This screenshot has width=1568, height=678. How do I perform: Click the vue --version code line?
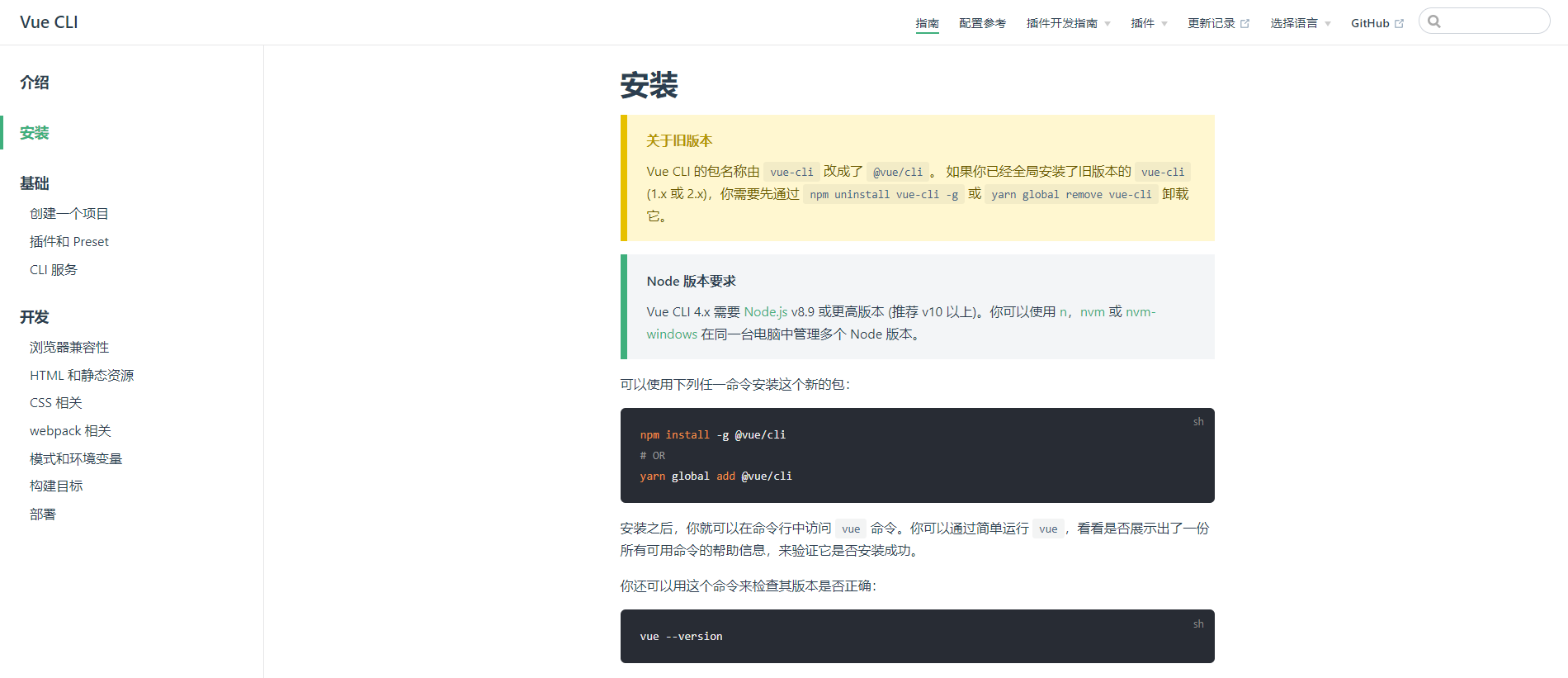pyautogui.click(x=682, y=637)
